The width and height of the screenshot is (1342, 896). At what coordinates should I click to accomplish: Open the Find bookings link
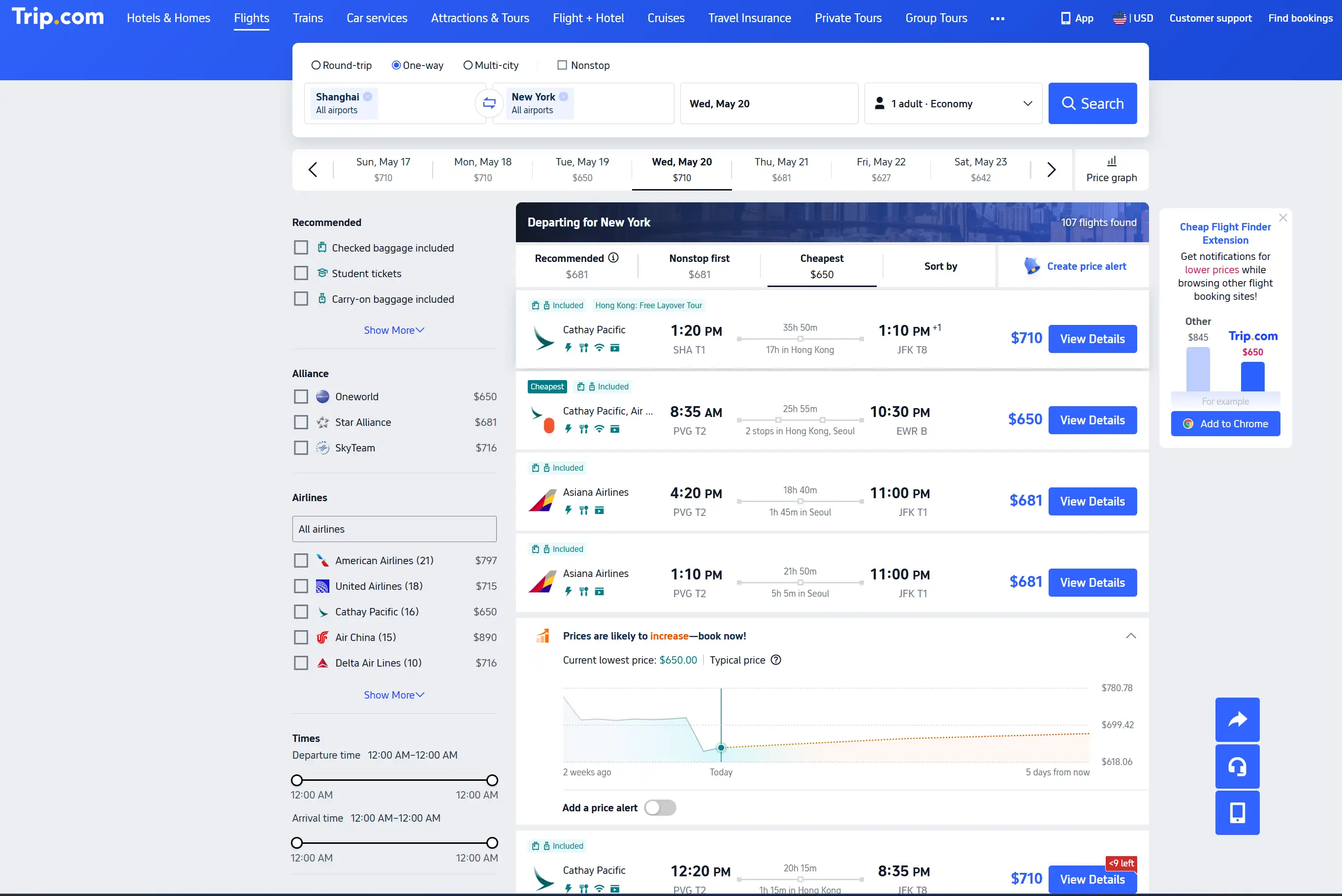click(1300, 18)
